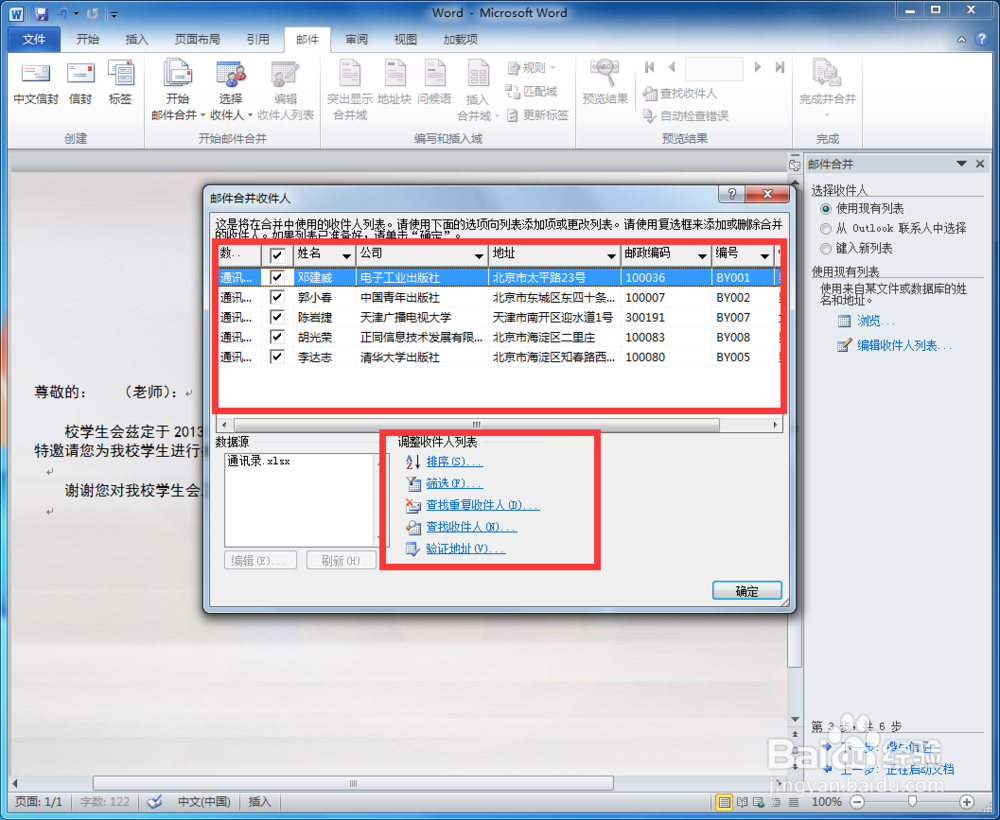Uncheck the checkbox for 邓建威
Viewport: 1000px width, 820px height.
(277, 277)
